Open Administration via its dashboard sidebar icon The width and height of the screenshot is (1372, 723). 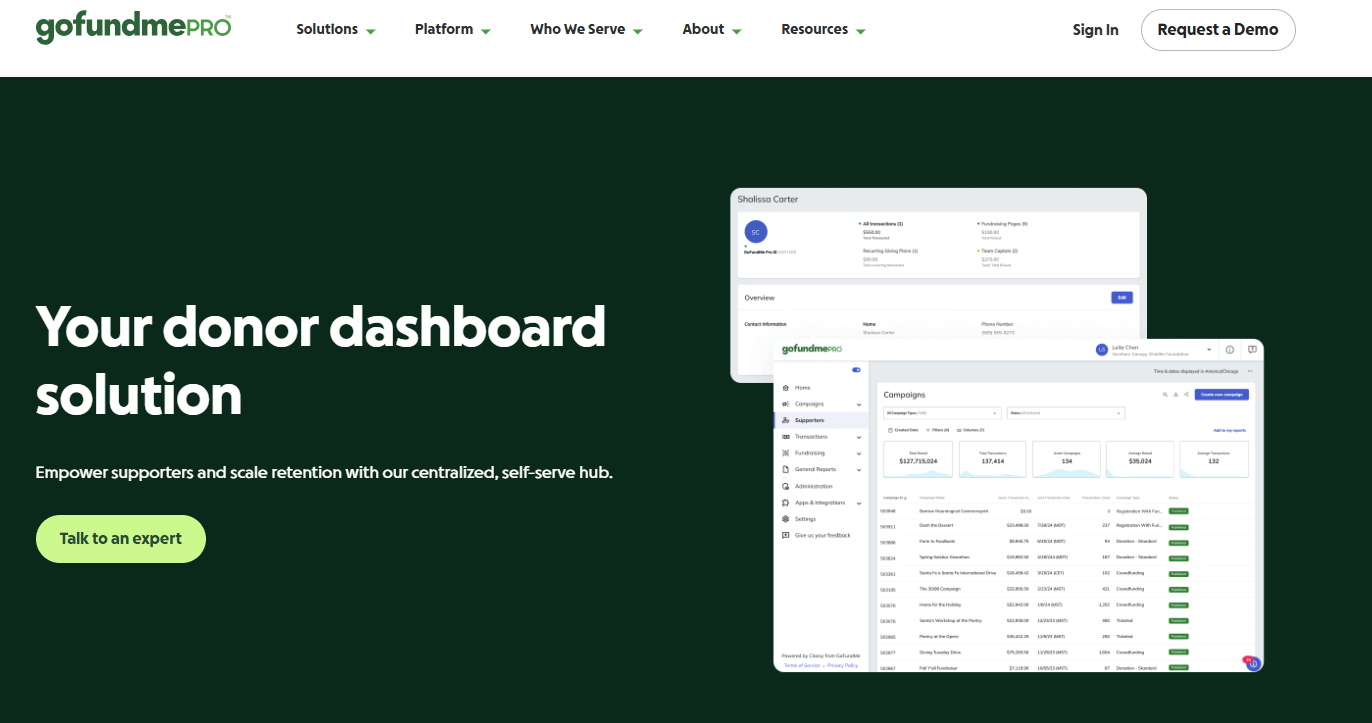pyautogui.click(x=786, y=486)
